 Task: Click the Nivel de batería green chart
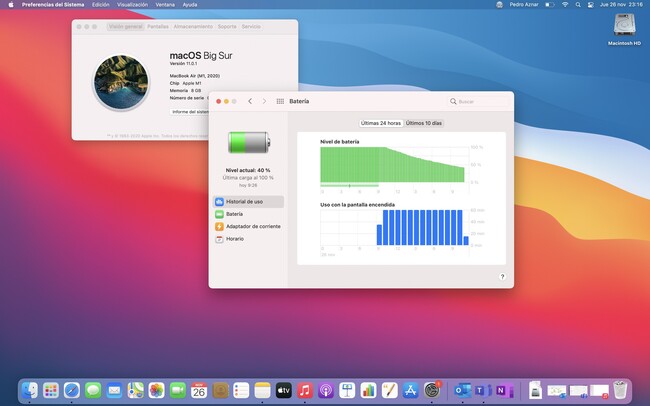(394, 165)
